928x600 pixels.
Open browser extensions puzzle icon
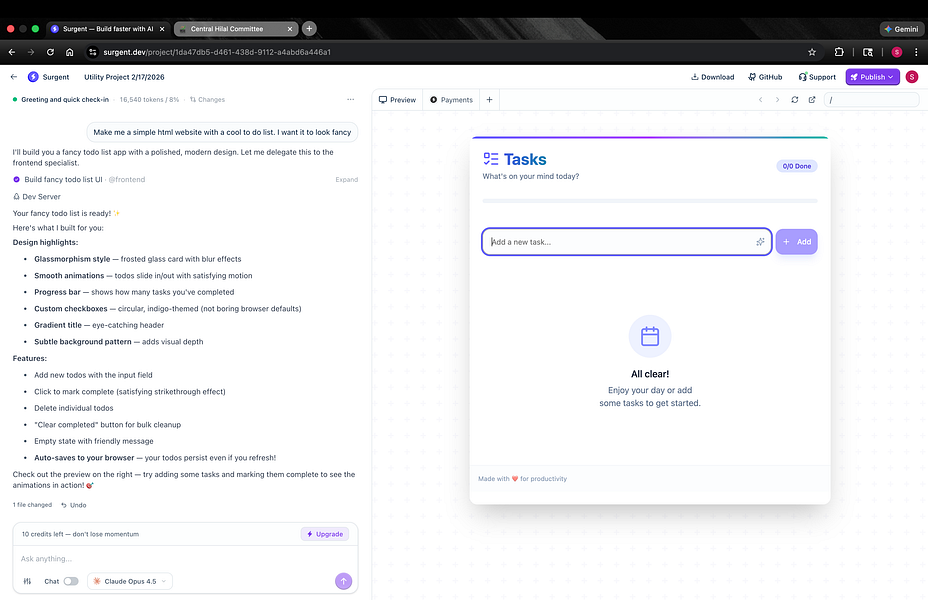839,52
